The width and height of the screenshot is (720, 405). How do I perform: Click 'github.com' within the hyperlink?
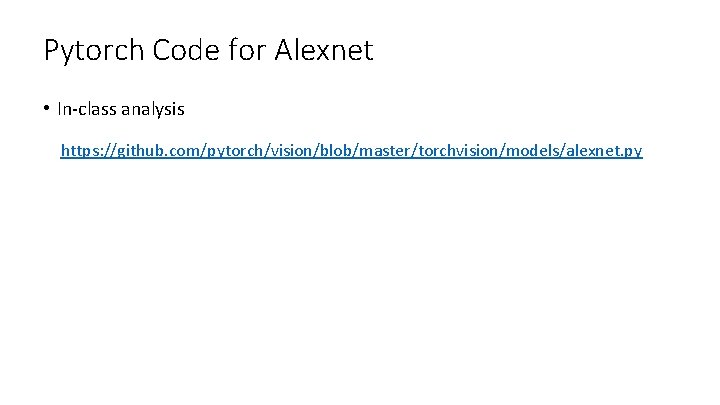(x=157, y=151)
